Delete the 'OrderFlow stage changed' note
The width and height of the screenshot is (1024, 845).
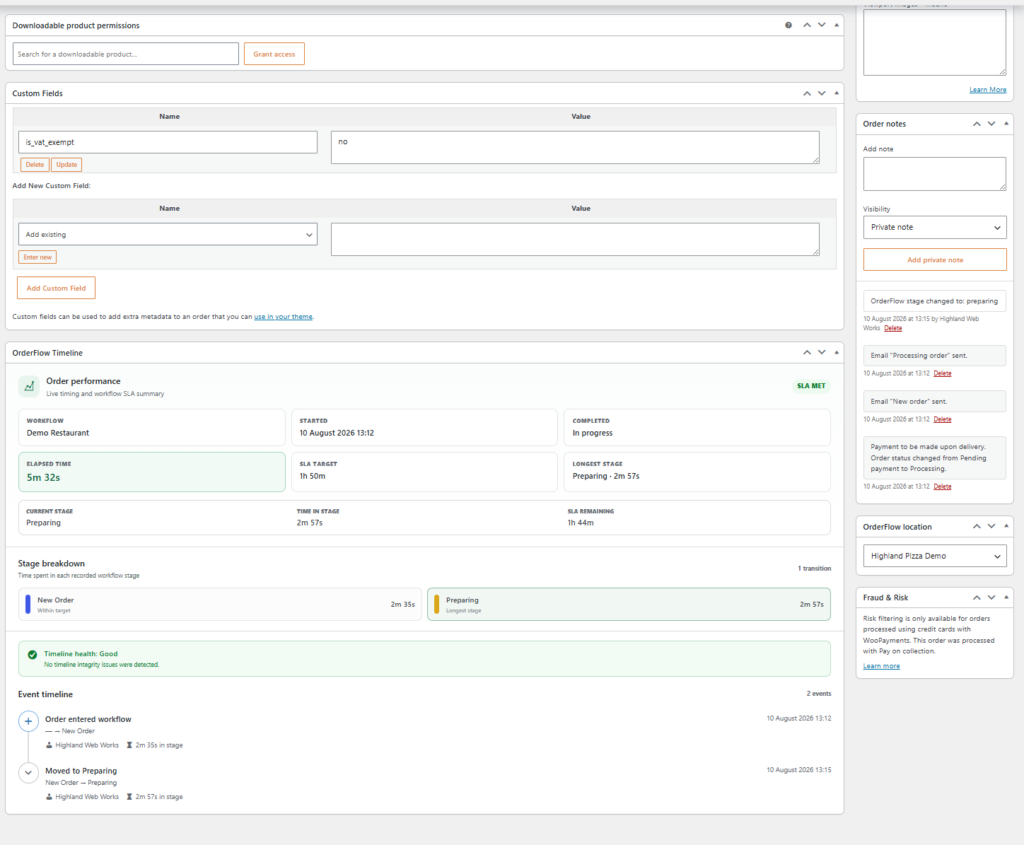tap(893, 328)
